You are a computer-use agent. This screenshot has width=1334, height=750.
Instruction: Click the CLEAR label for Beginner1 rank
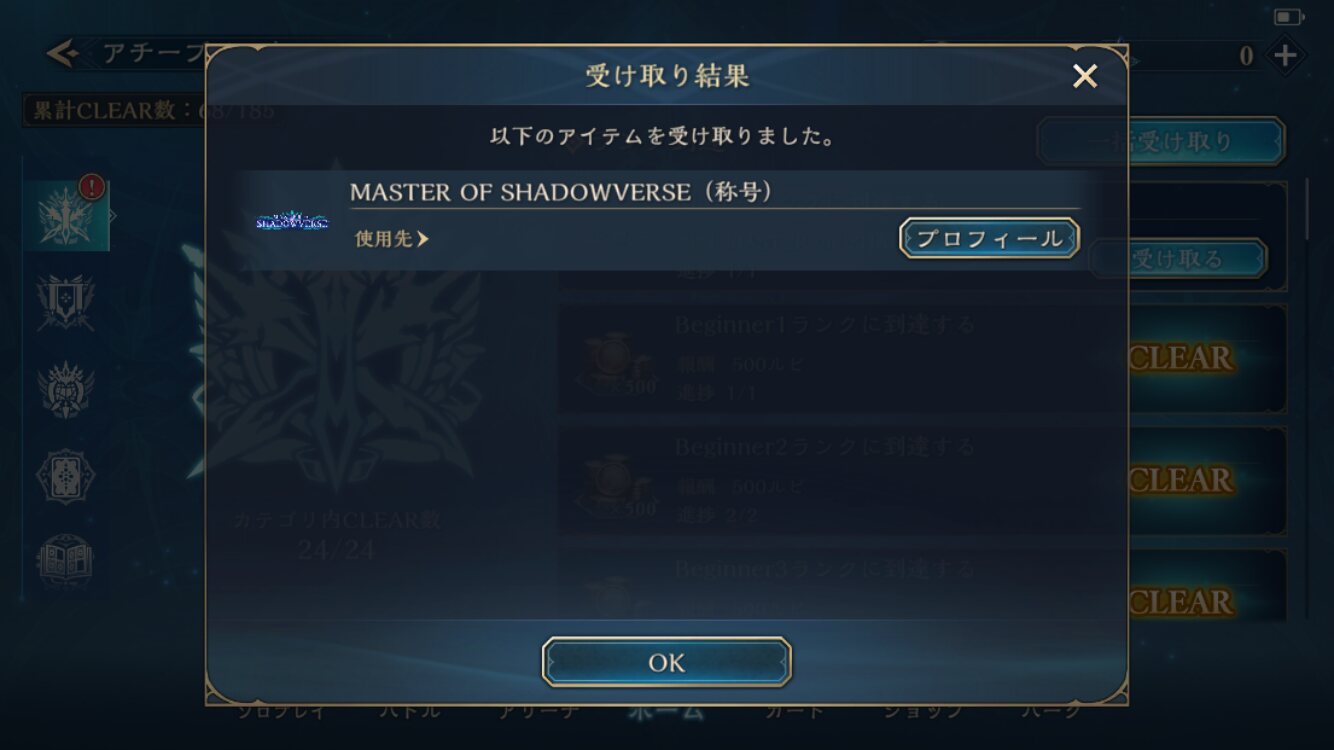pos(1180,358)
